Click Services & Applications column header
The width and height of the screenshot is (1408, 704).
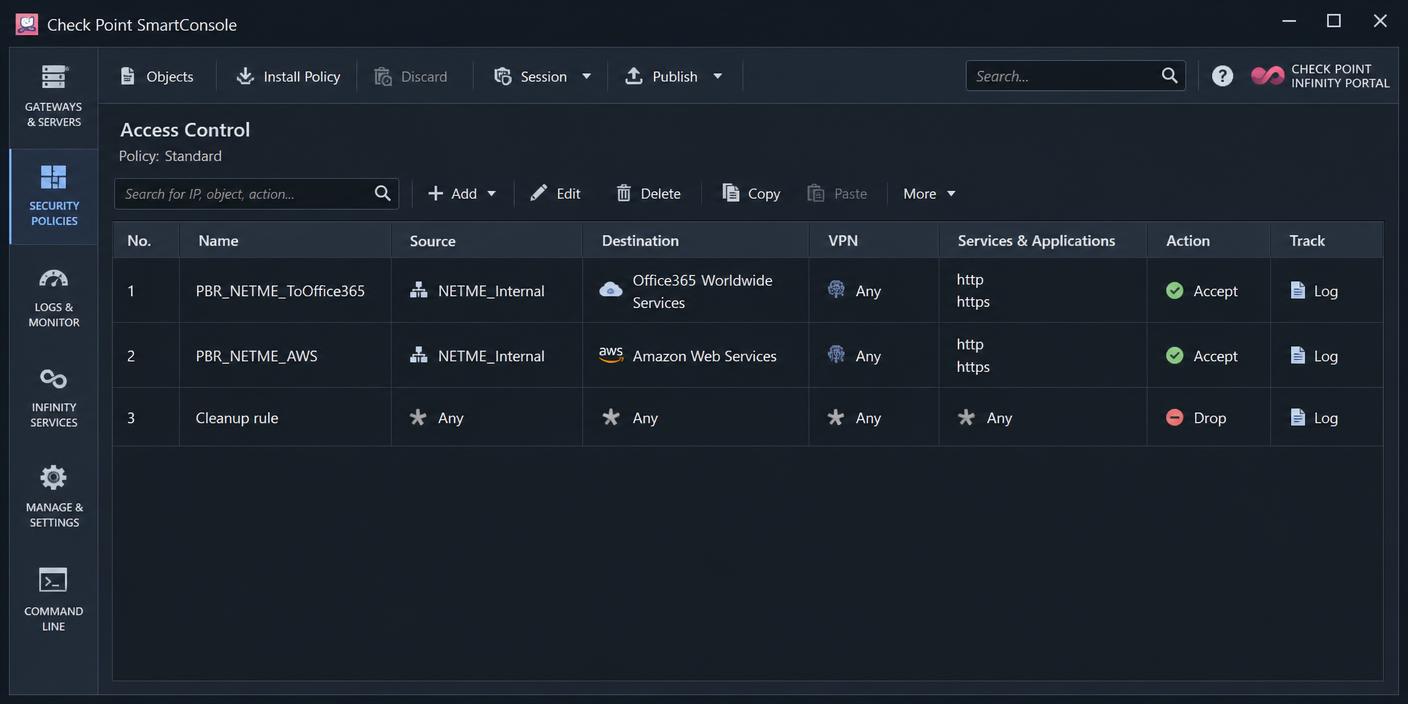pos(1043,240)
